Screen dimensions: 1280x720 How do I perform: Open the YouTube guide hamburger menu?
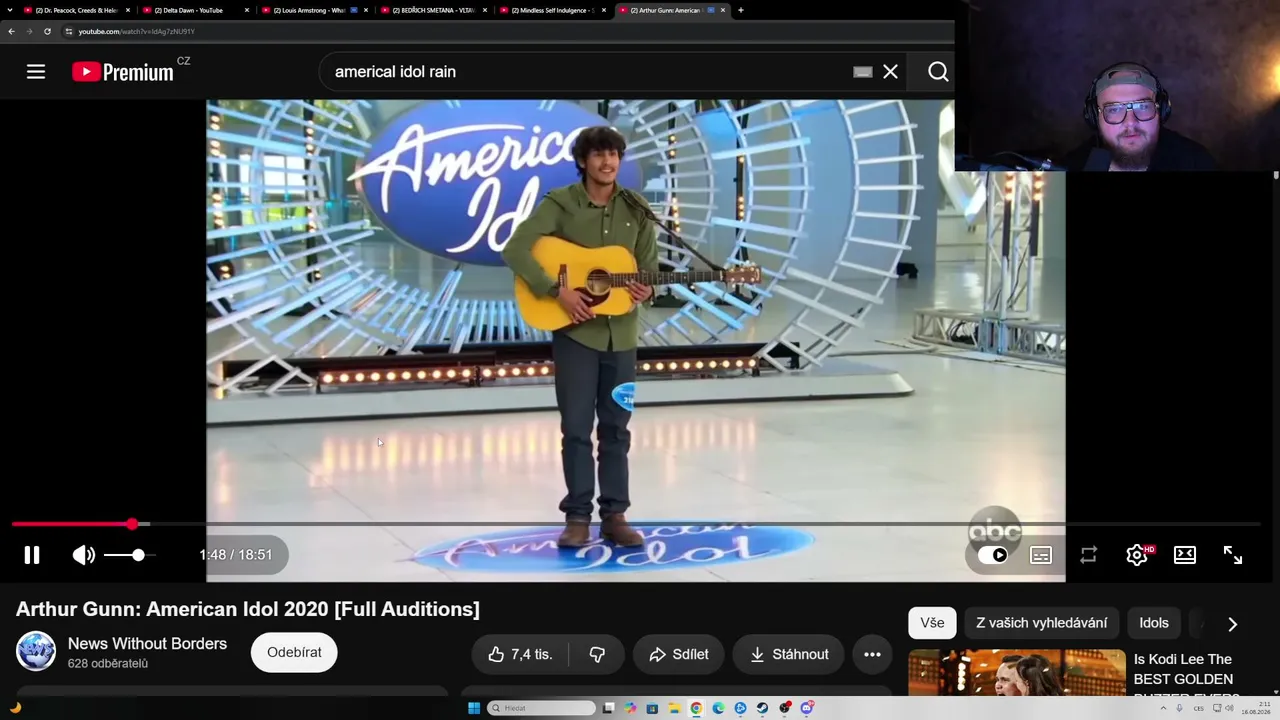point(36,72)
